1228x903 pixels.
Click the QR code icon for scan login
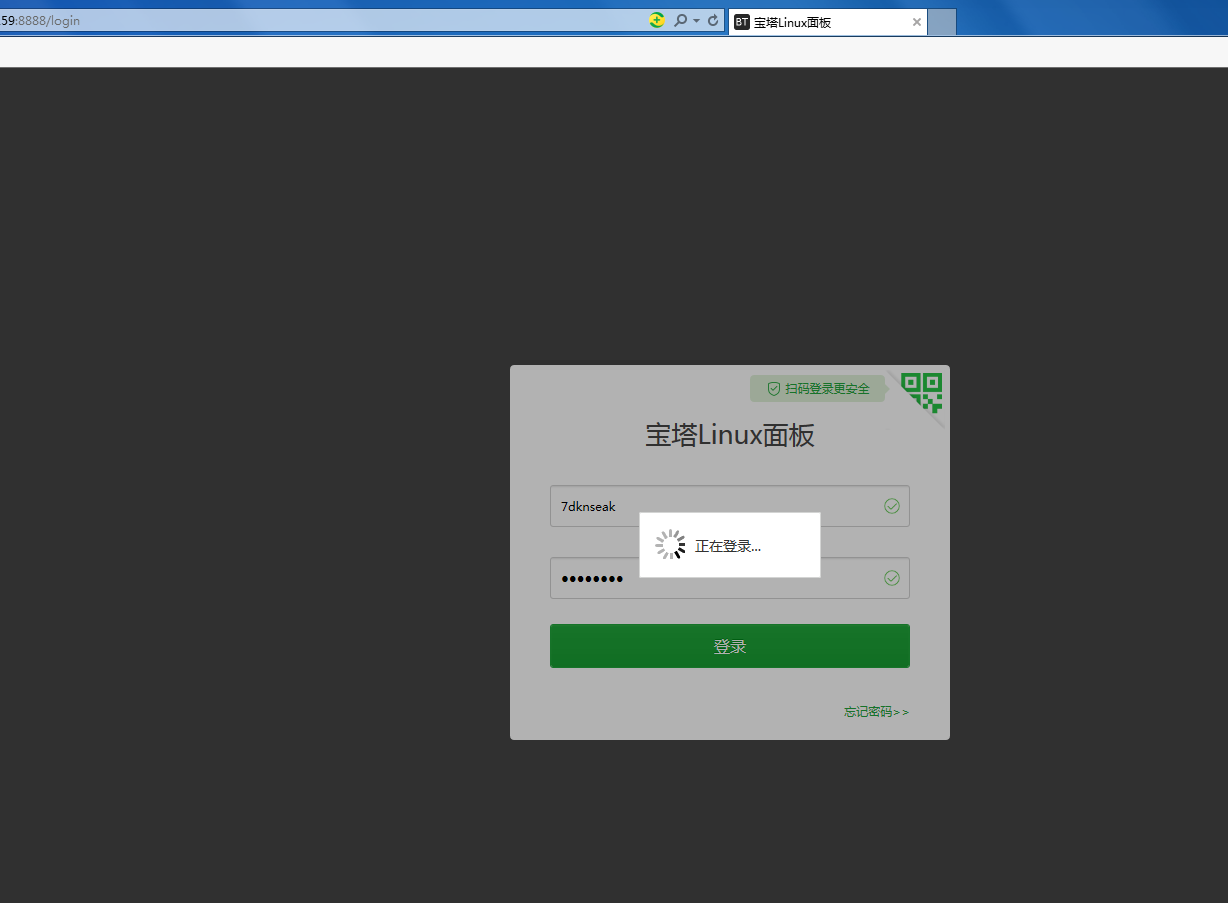921,392
